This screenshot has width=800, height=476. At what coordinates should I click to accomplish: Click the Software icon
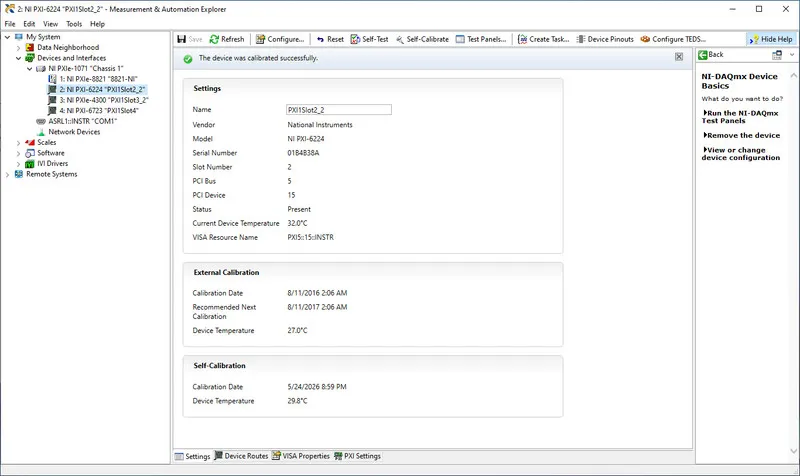tap(30, 153)
